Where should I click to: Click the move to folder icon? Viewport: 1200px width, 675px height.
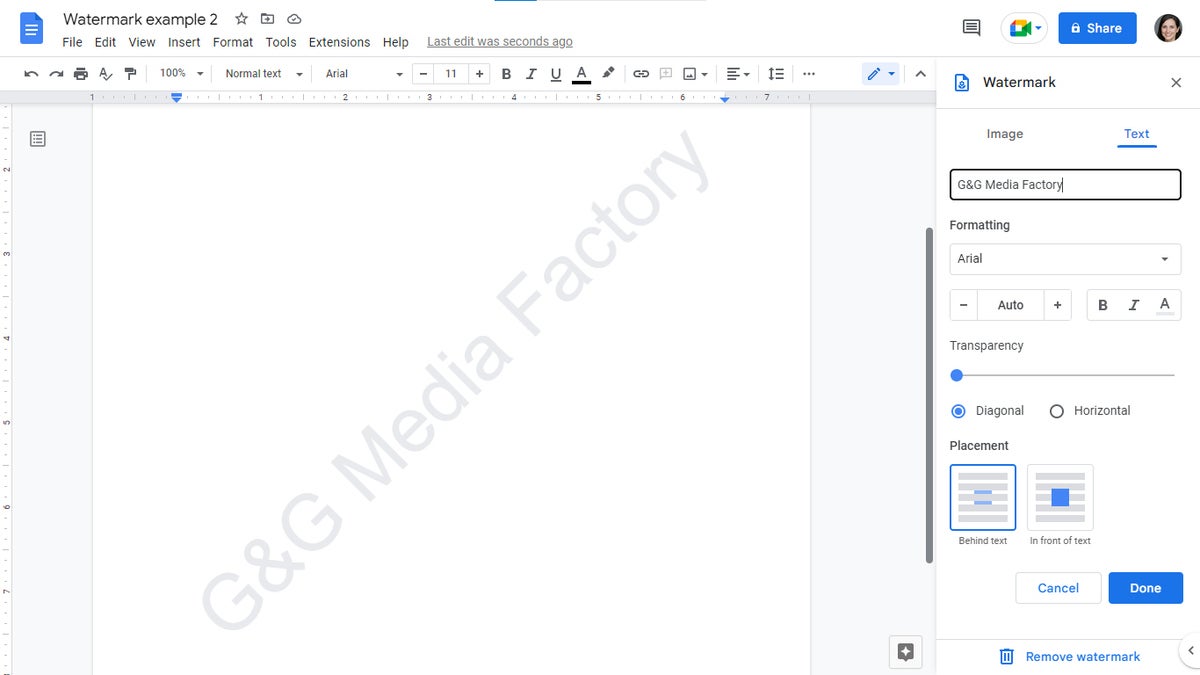click(267, 19)
